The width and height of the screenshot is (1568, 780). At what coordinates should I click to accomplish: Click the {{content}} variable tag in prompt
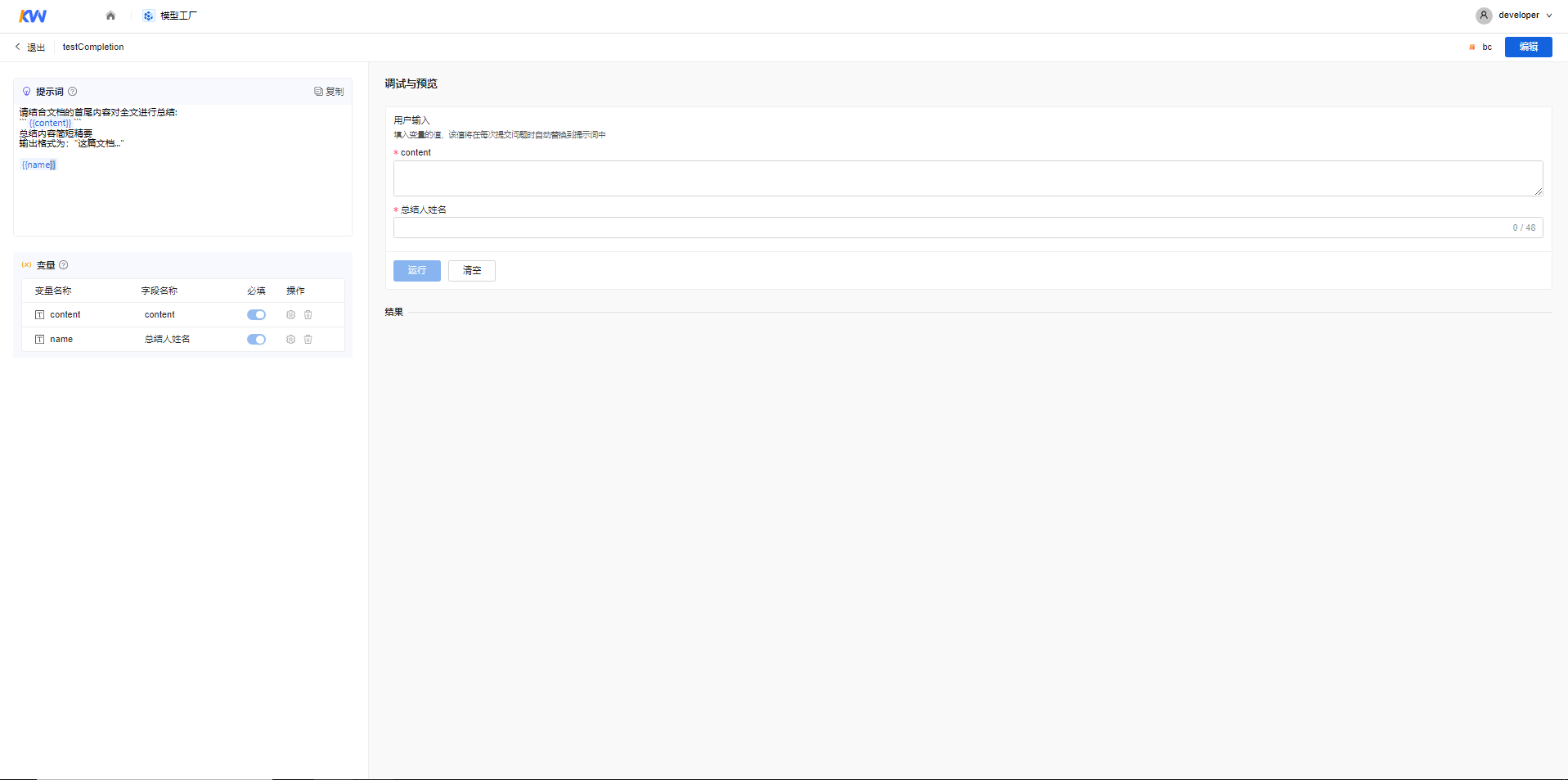(x=50, y=123)
